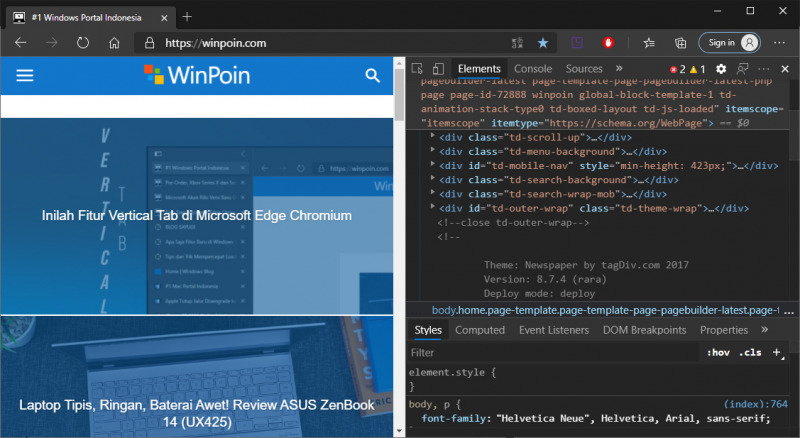Open the Favorites list icon
800x438 pixels.
pyautogui.click(x=649, y=43)
